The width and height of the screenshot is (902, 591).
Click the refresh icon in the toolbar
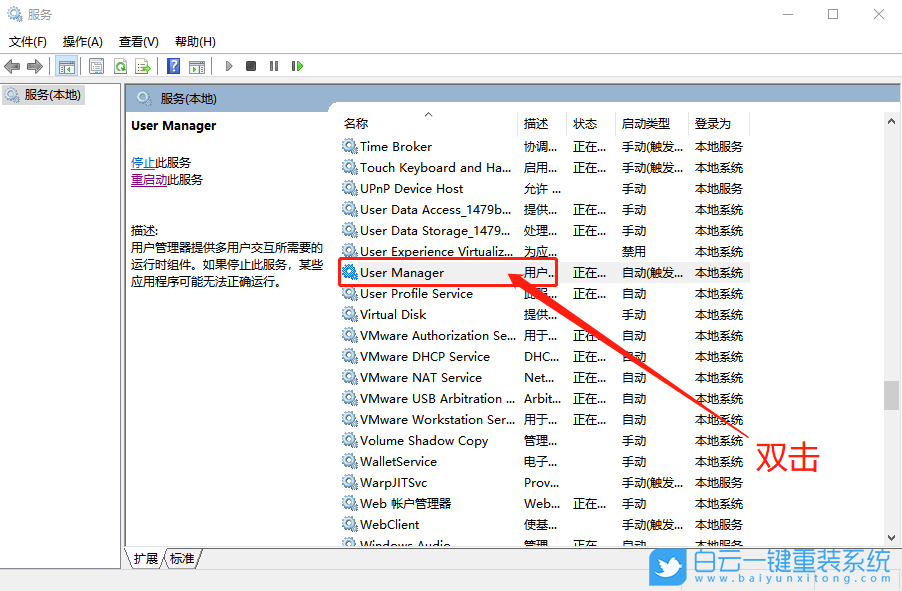coord(121,66)
